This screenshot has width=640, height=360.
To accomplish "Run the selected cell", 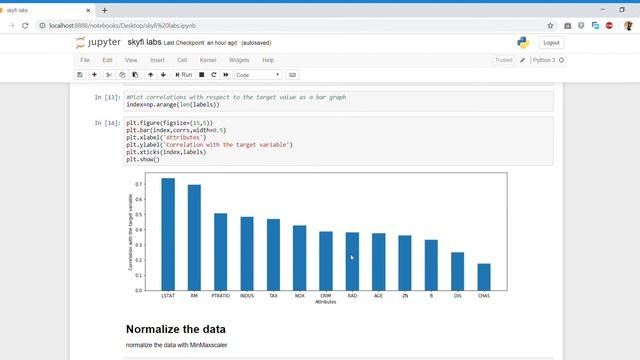I will pos(183,75).
